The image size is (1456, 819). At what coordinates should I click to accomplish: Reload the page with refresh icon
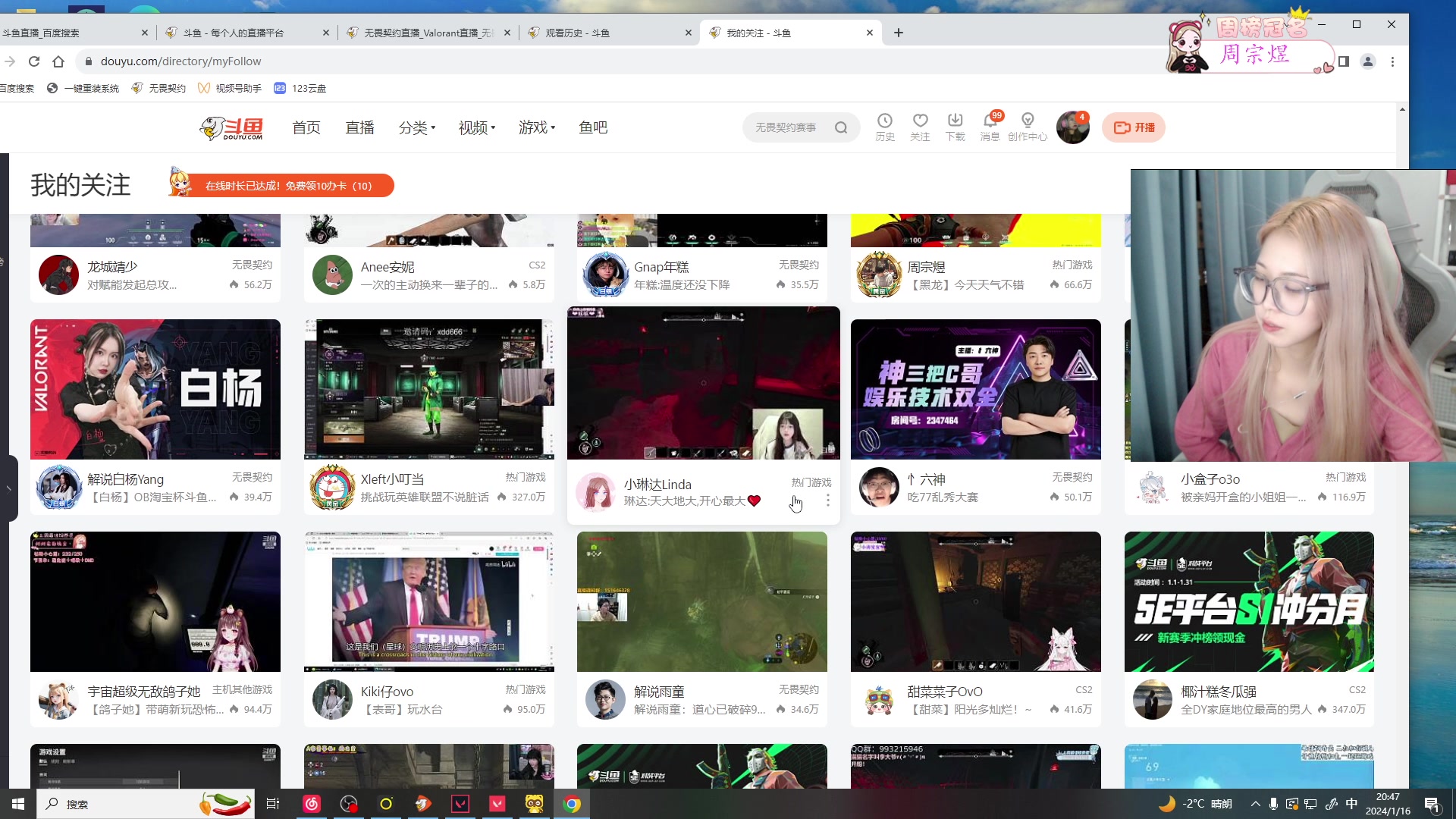tap(34, 61)
